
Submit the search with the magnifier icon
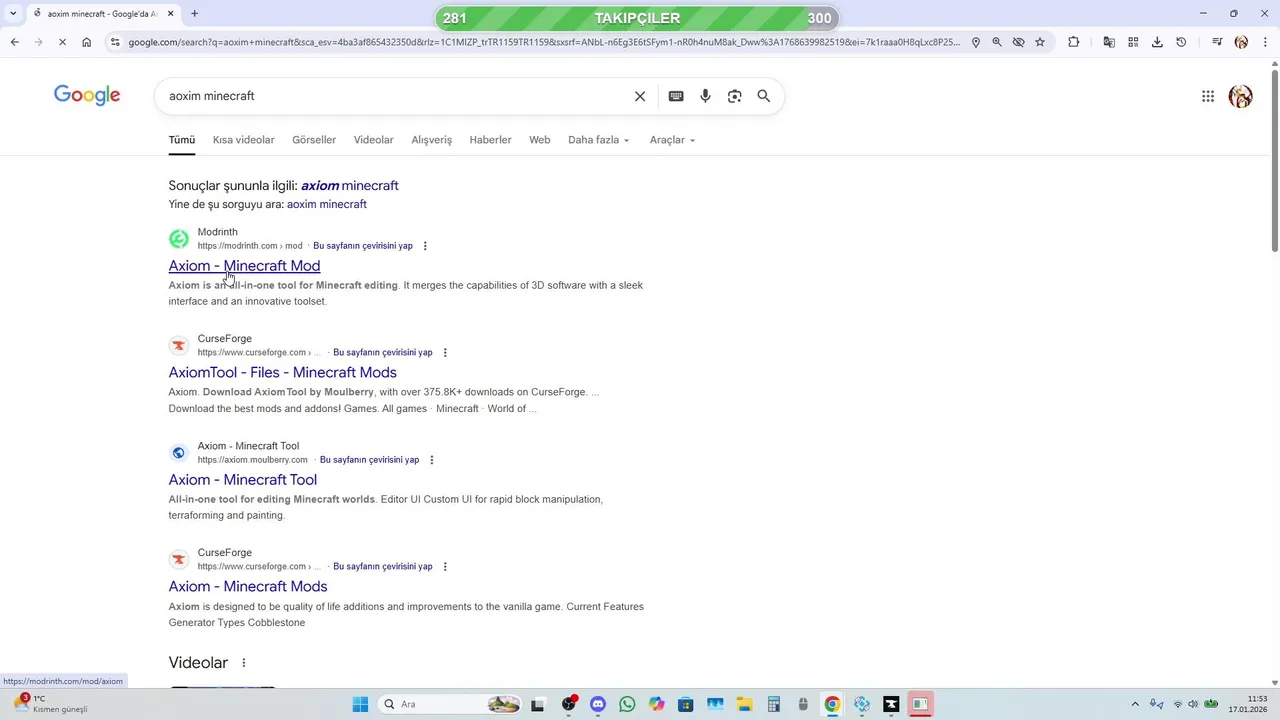(764, 96)
